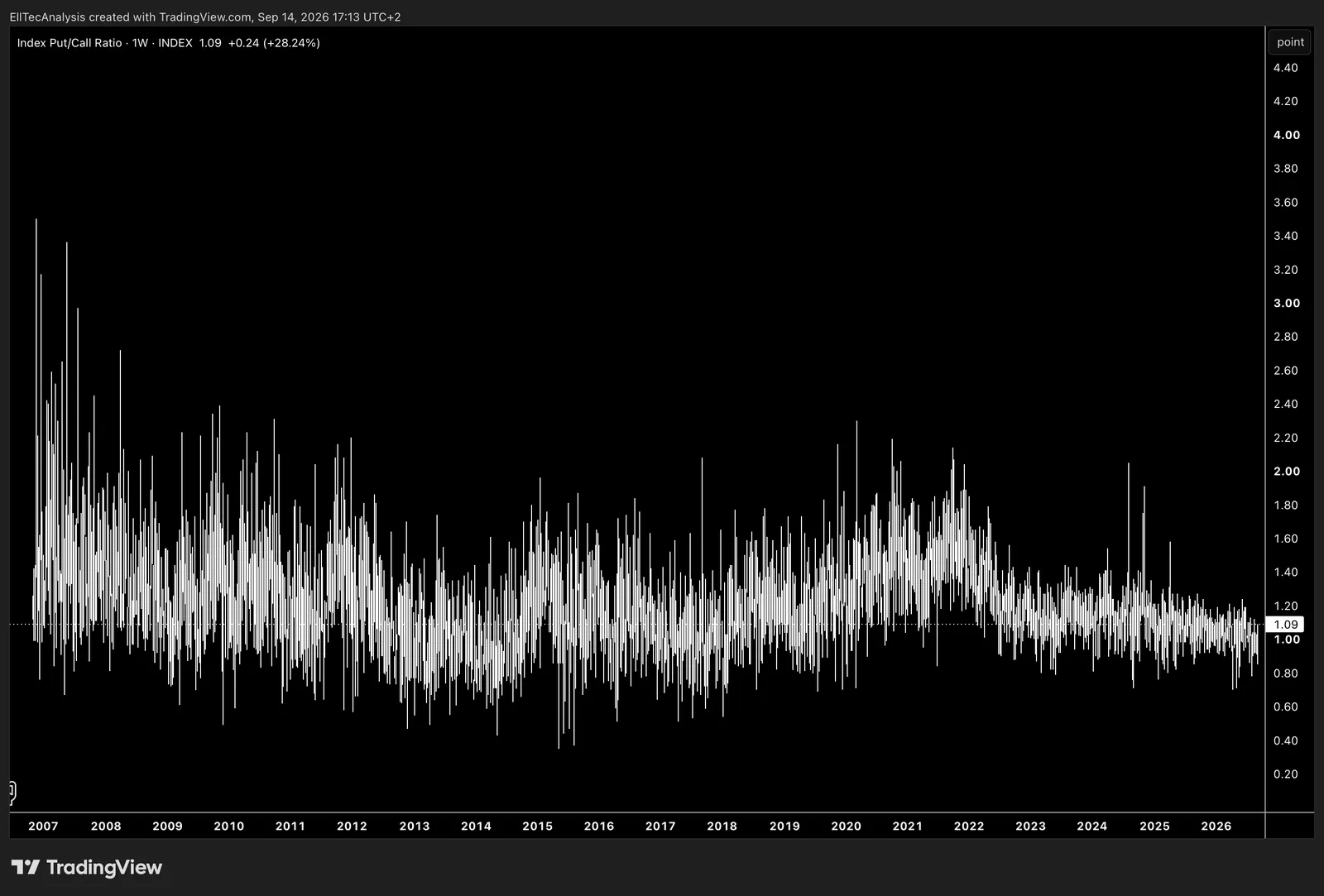Click the 0.40 price scale label

(x=1286, y=740)
